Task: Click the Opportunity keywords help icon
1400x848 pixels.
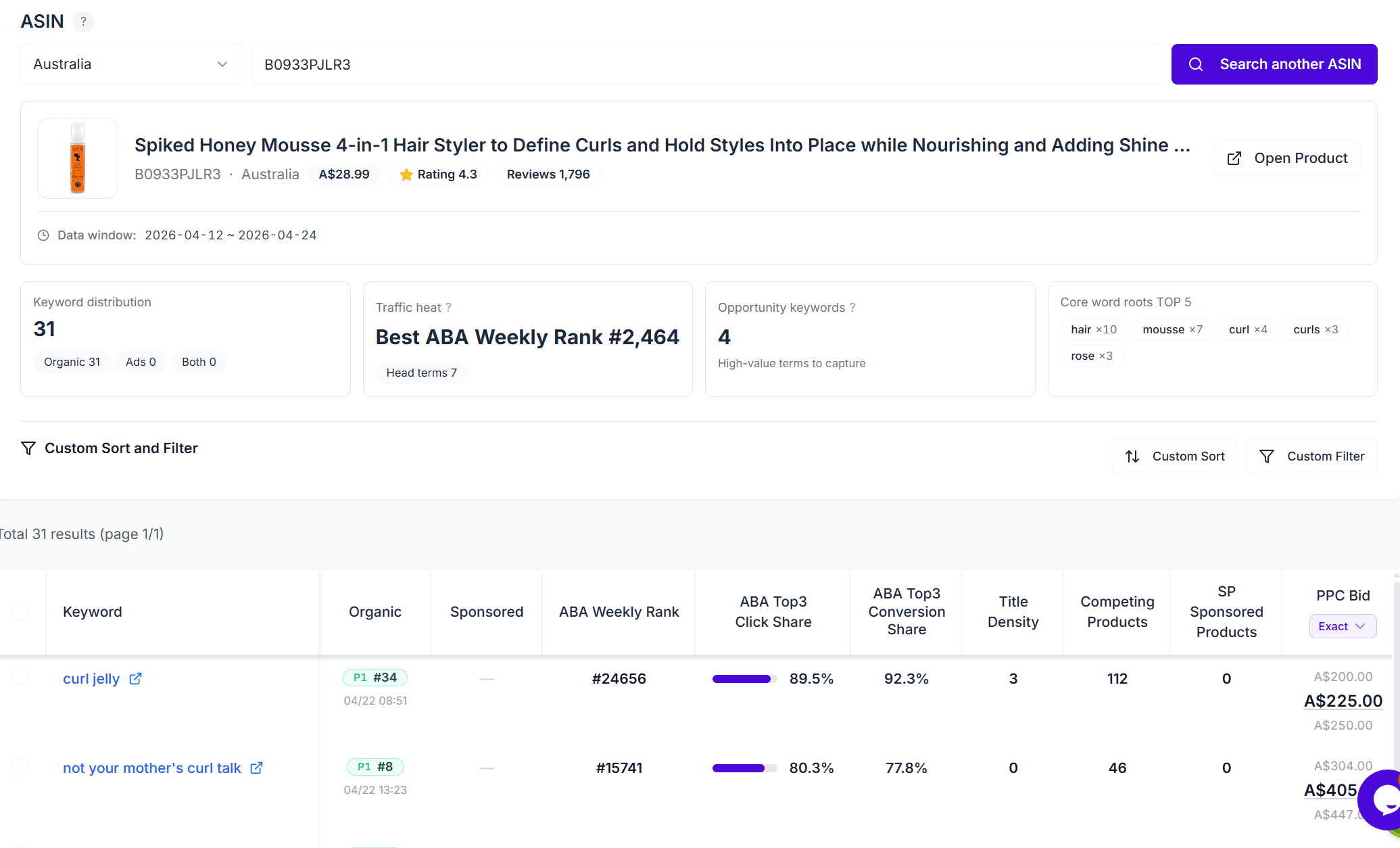Action: point(852,308)
